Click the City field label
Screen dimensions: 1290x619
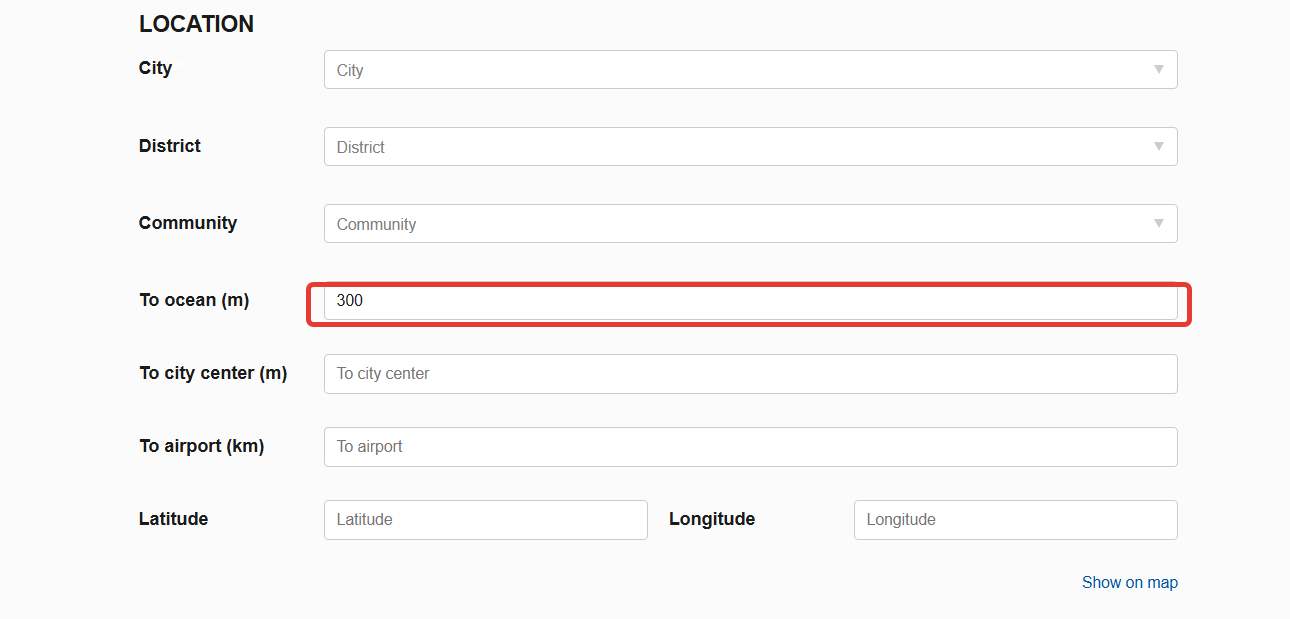pyautogui.click(x=155, y=68)
